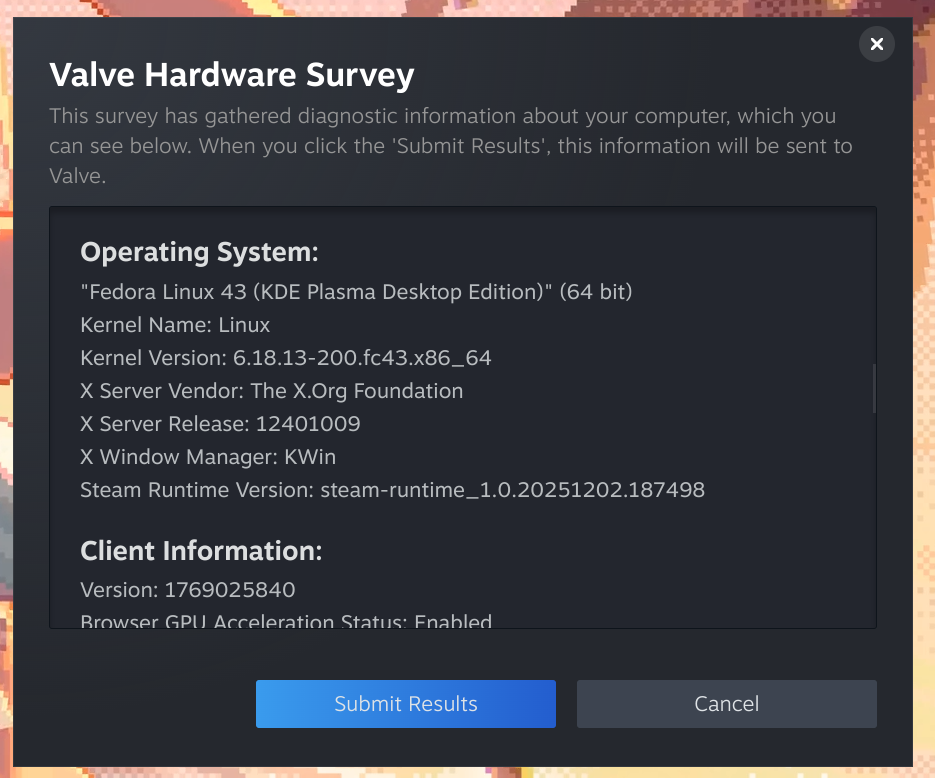Screen dimensions: 935x778
Task: Click the X Server Release entry
Action: 220,424
